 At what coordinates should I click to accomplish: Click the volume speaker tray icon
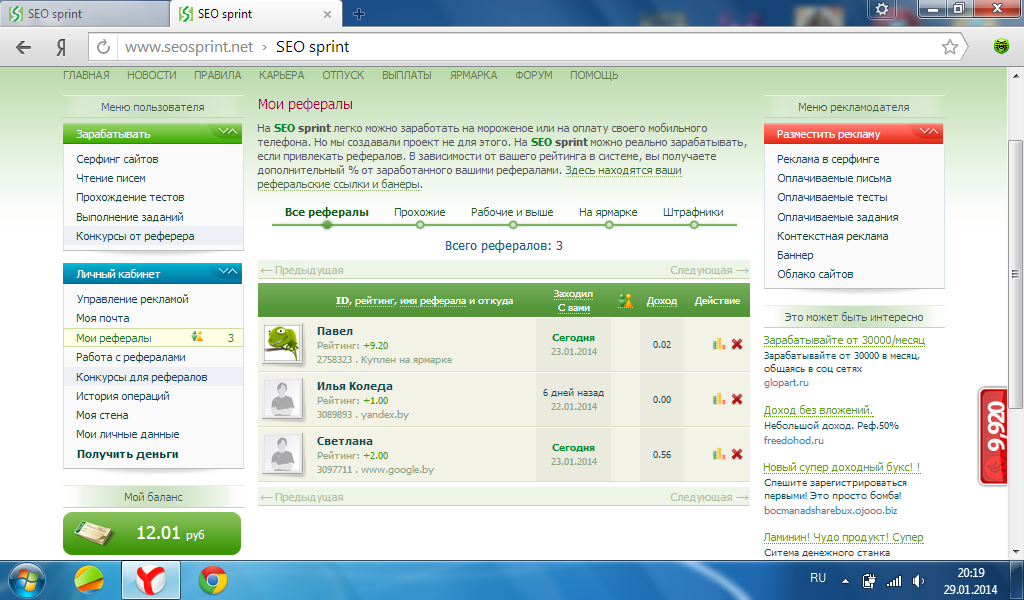918,580
